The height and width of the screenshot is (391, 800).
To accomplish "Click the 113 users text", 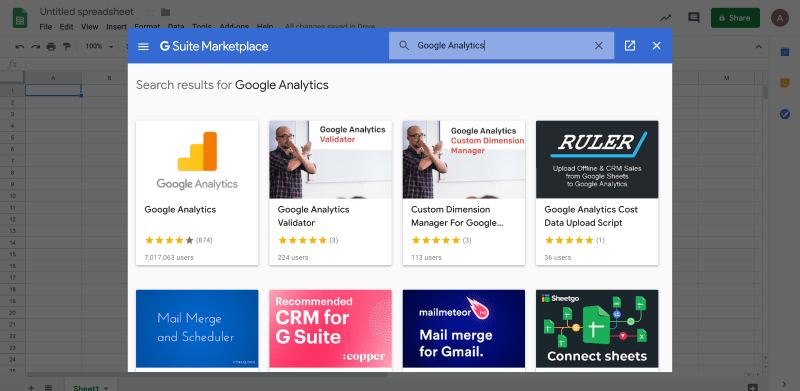I will [426, 258].
